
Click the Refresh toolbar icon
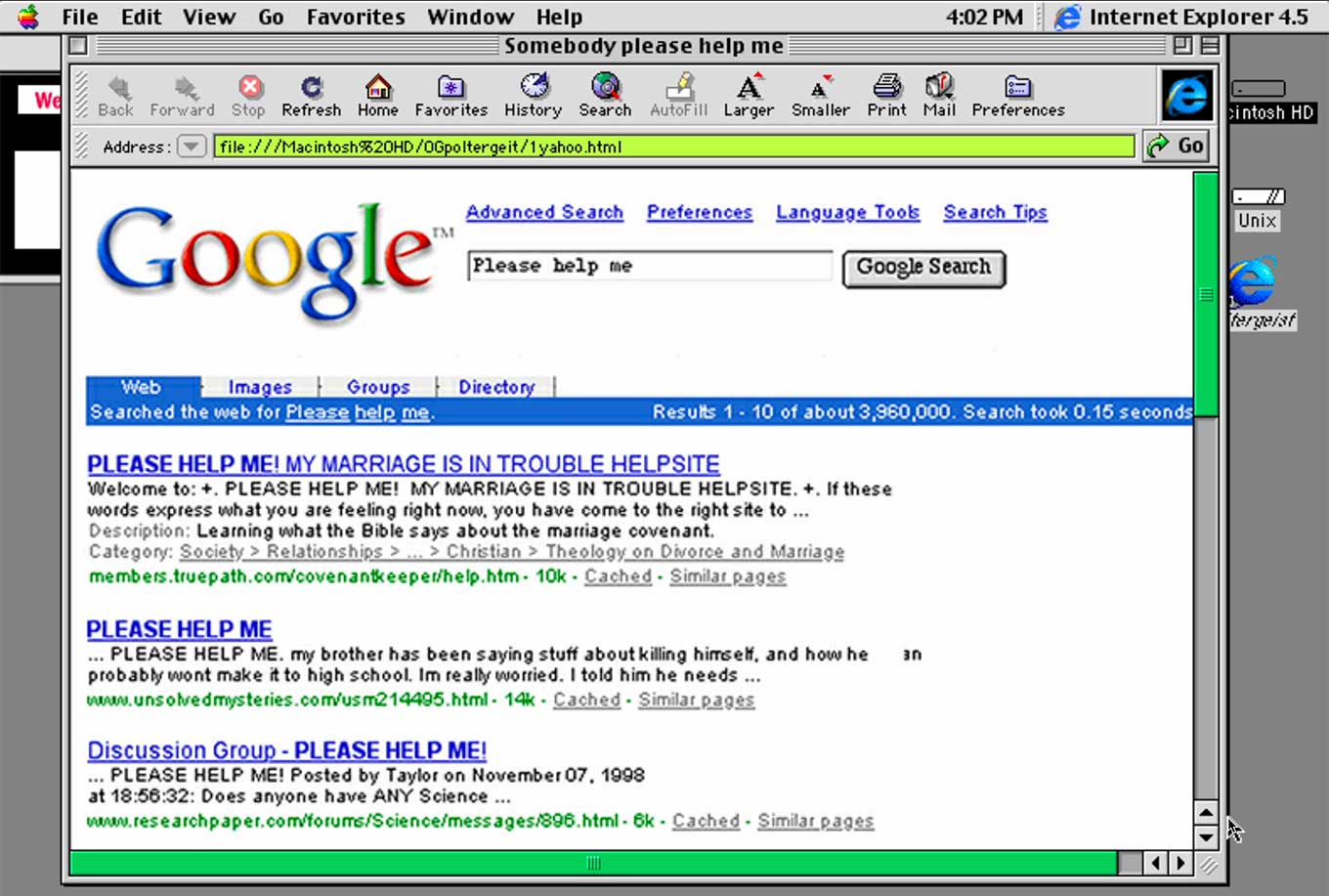311,88
